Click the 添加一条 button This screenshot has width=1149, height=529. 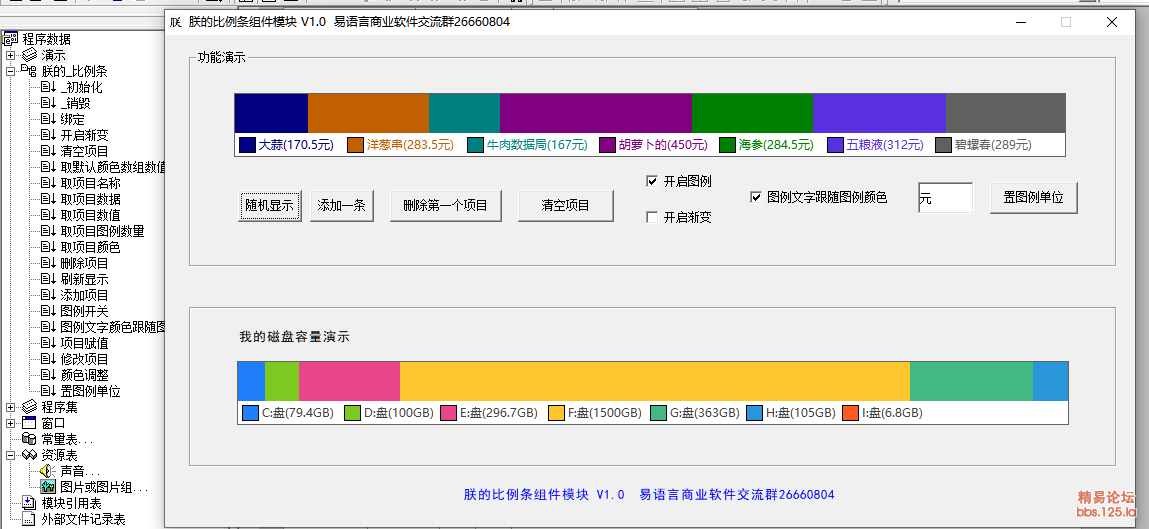click(341, 206)
